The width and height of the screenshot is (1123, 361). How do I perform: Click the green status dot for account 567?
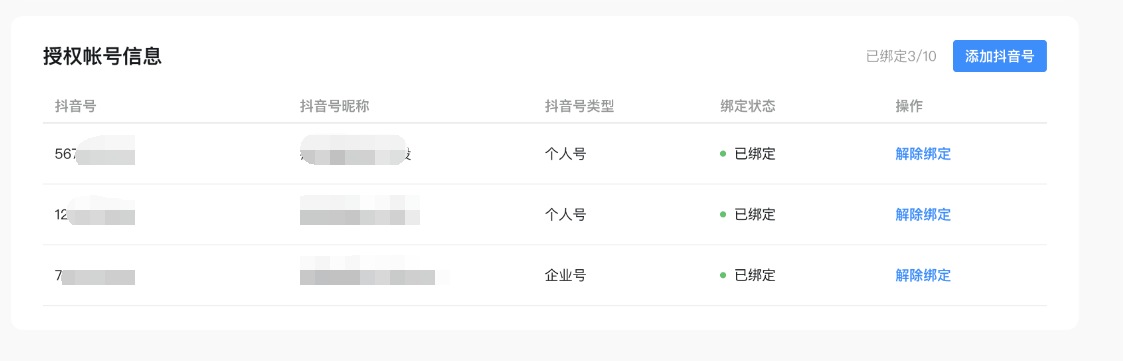(x=723, y=154)
